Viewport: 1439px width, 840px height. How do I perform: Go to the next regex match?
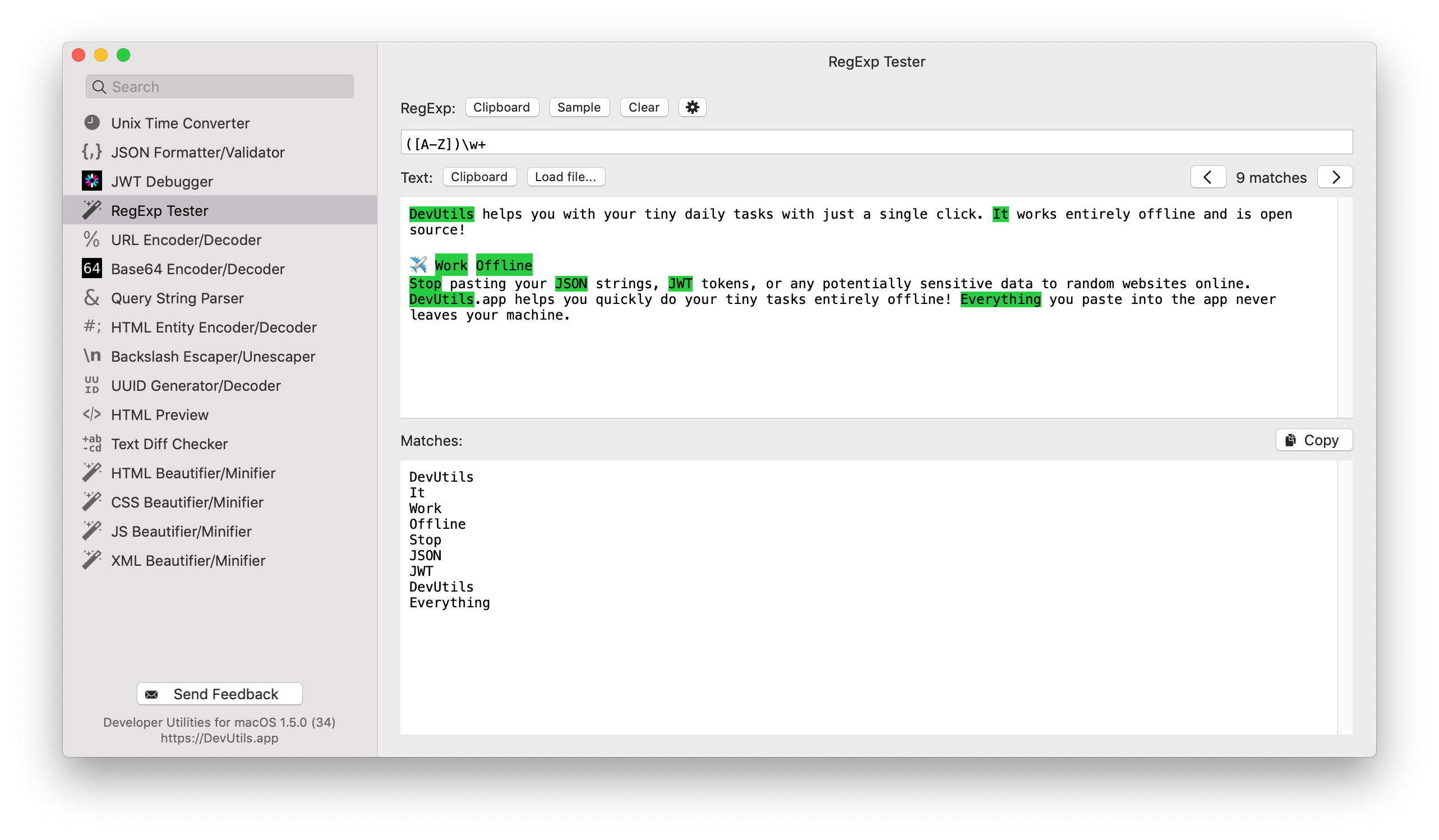pos(1335,177)
